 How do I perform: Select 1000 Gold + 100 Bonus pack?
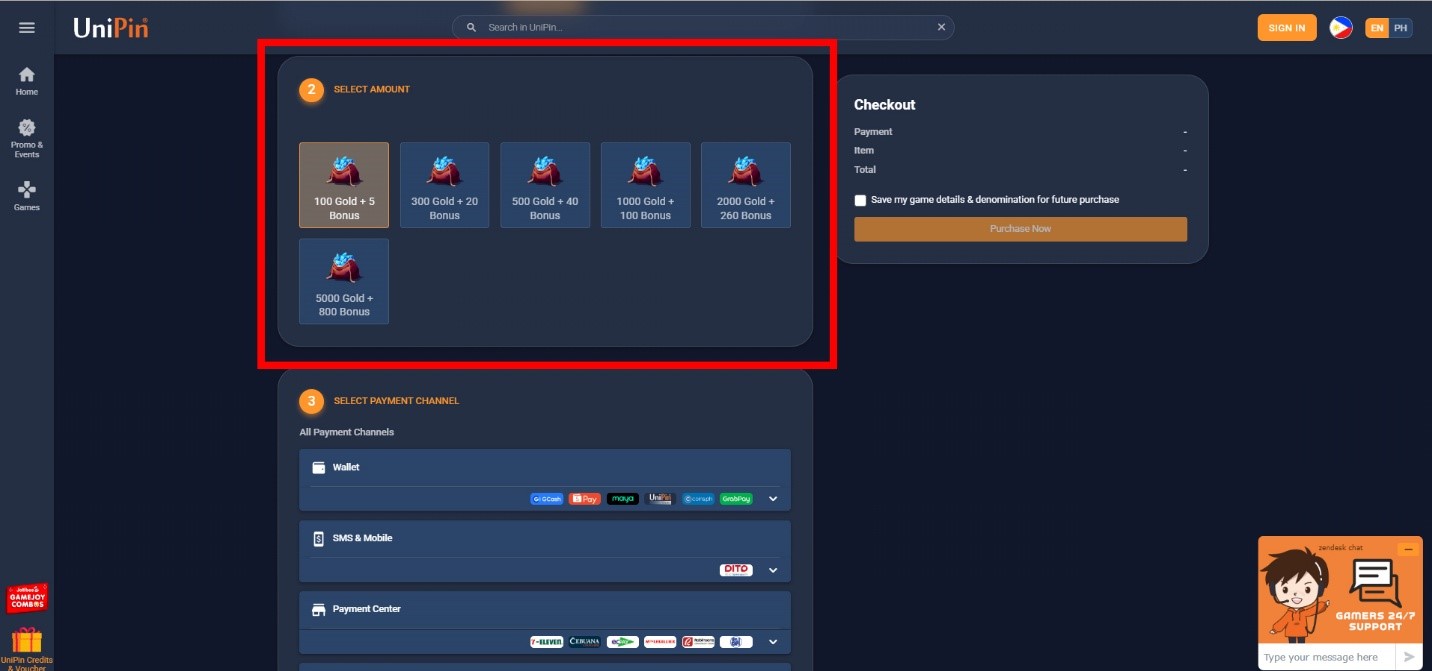[x=646, y=185]
